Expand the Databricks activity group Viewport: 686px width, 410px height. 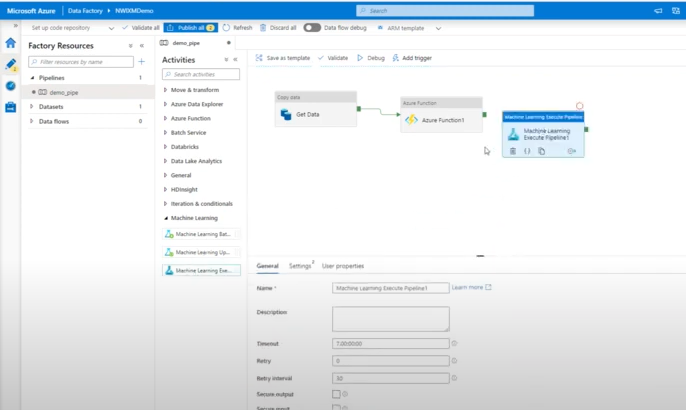click(165, 147)
